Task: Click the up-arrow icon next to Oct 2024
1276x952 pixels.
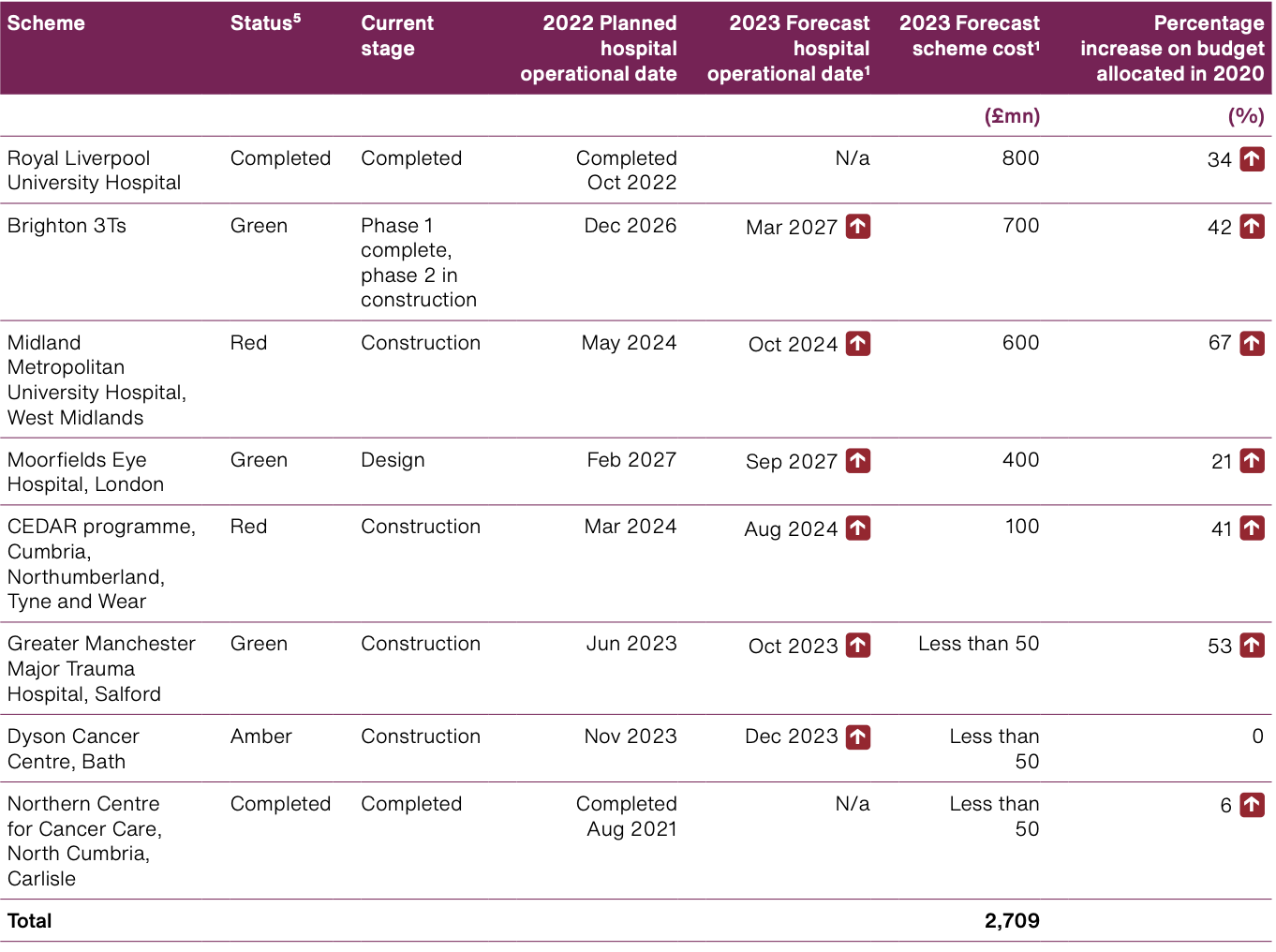Action: point(858,344)
